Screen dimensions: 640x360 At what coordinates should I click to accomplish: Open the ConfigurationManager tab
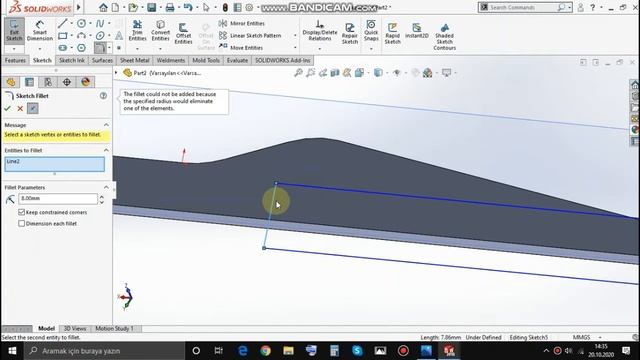[48, 82]
